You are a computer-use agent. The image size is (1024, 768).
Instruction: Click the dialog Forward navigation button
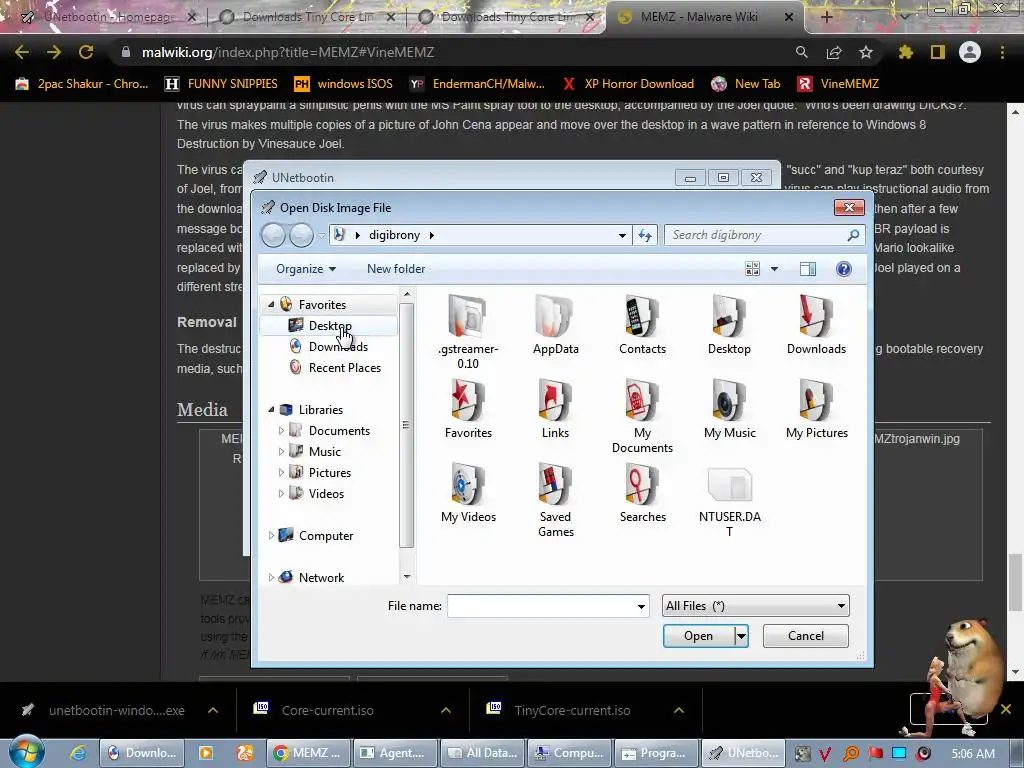coord(301,235)
